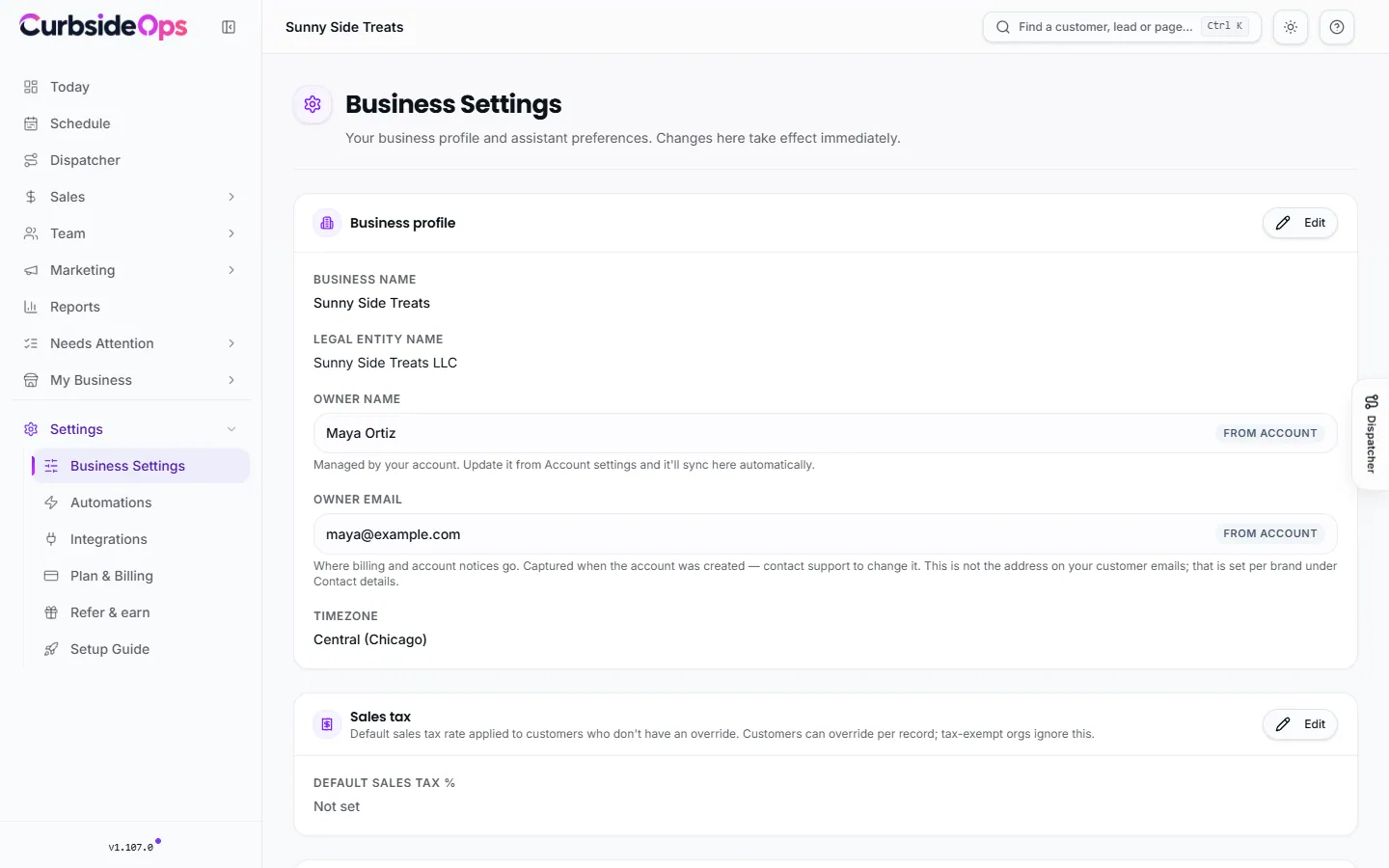Collapse the sidebar panel icon

coord(229,27)
